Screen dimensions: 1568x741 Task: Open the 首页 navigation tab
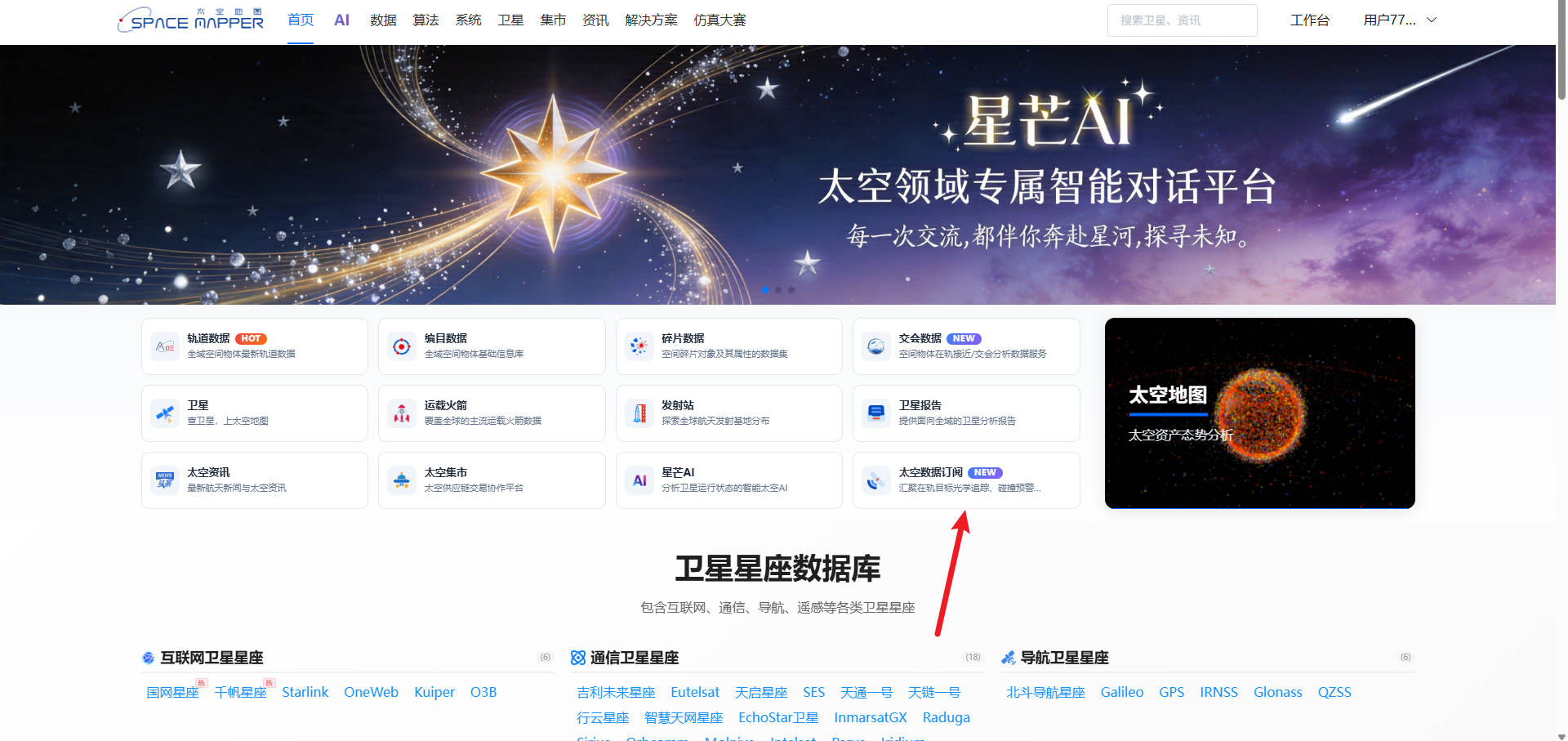[301, 20]
